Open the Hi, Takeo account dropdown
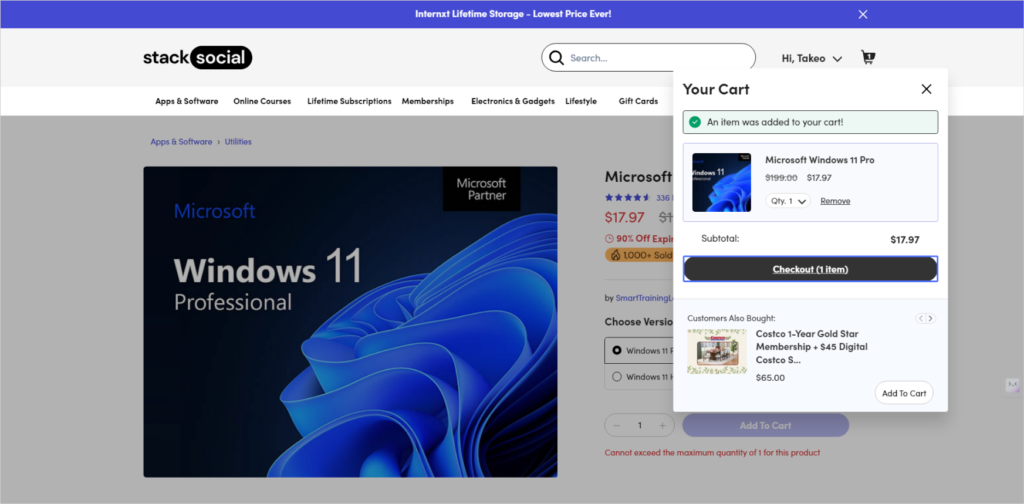 [812, 58]
